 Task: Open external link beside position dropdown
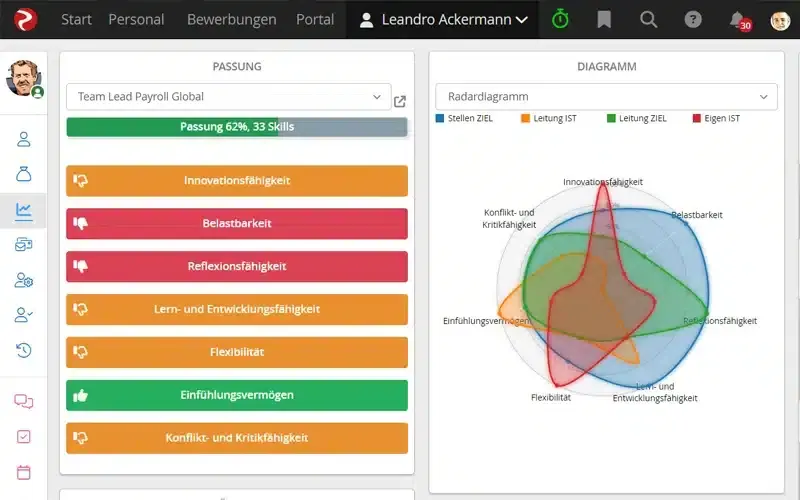(400, 101)
